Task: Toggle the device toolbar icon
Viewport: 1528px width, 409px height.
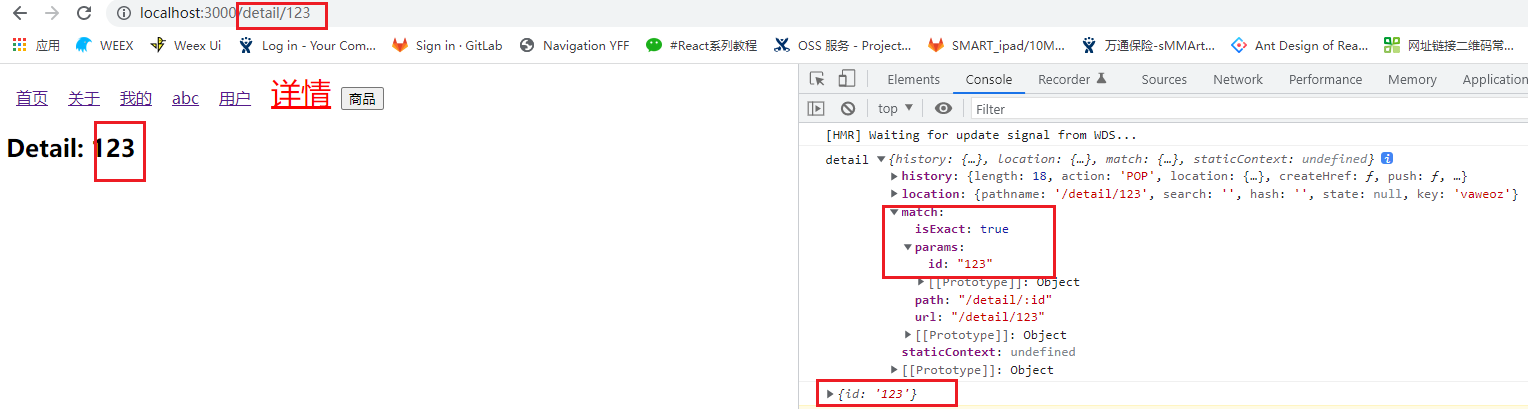Action: pos(846,79)
